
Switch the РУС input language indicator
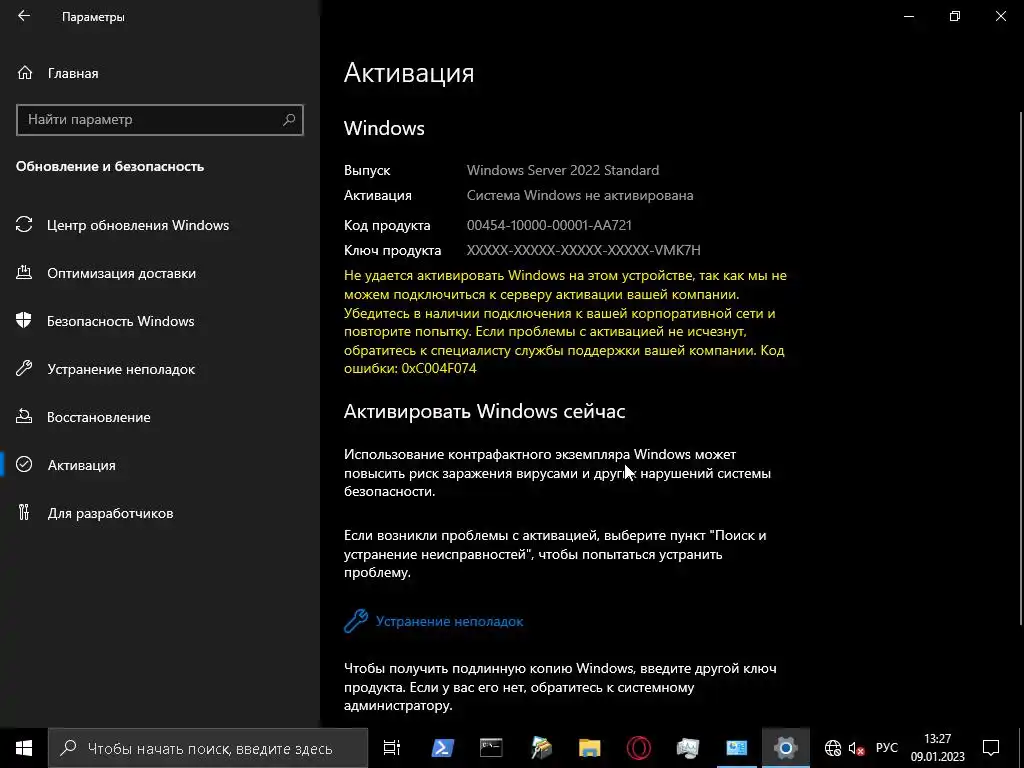pyautogui.click(x=887, y=748)
